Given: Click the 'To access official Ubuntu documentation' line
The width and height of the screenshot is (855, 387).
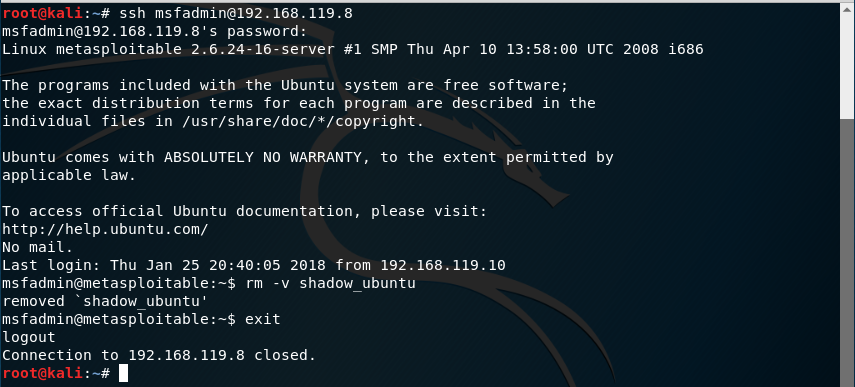Looking at the screenshot, I should coord(245,211).
